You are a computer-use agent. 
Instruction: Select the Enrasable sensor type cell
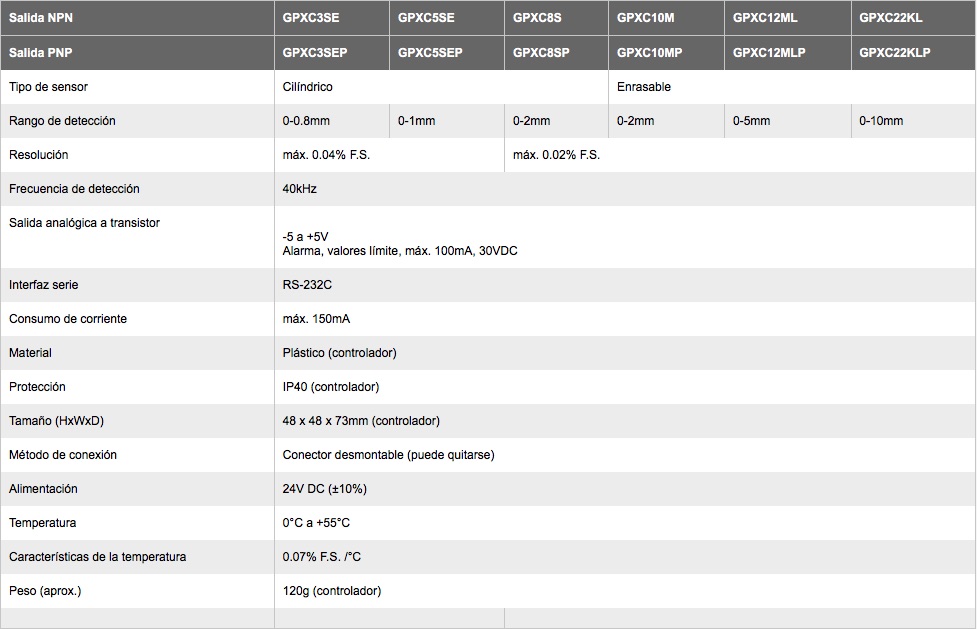coord(792,87)
